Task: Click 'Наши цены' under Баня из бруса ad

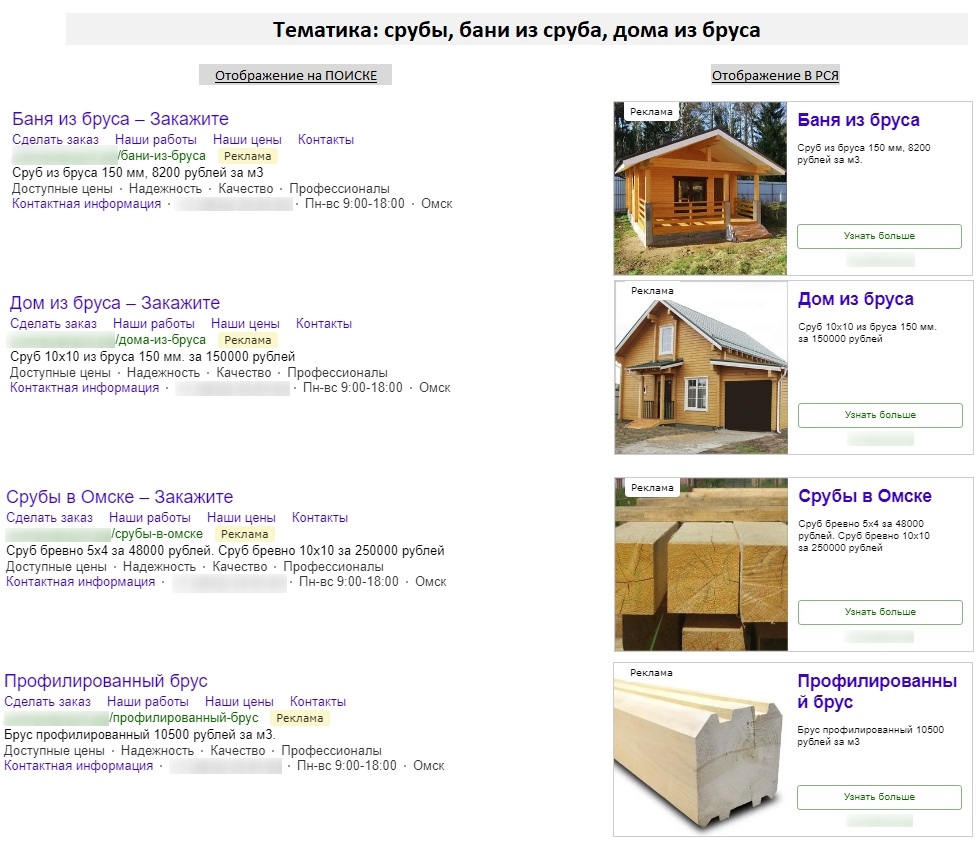Action: coord(247,140)
